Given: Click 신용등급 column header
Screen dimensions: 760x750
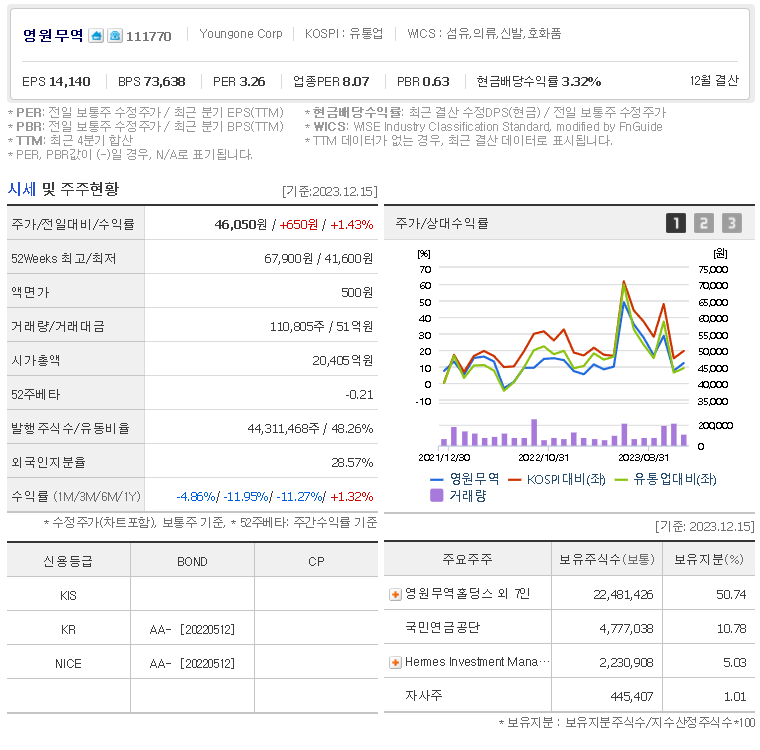Looking at the screenshot, I should pyautogui.click(x=68, y=561).
